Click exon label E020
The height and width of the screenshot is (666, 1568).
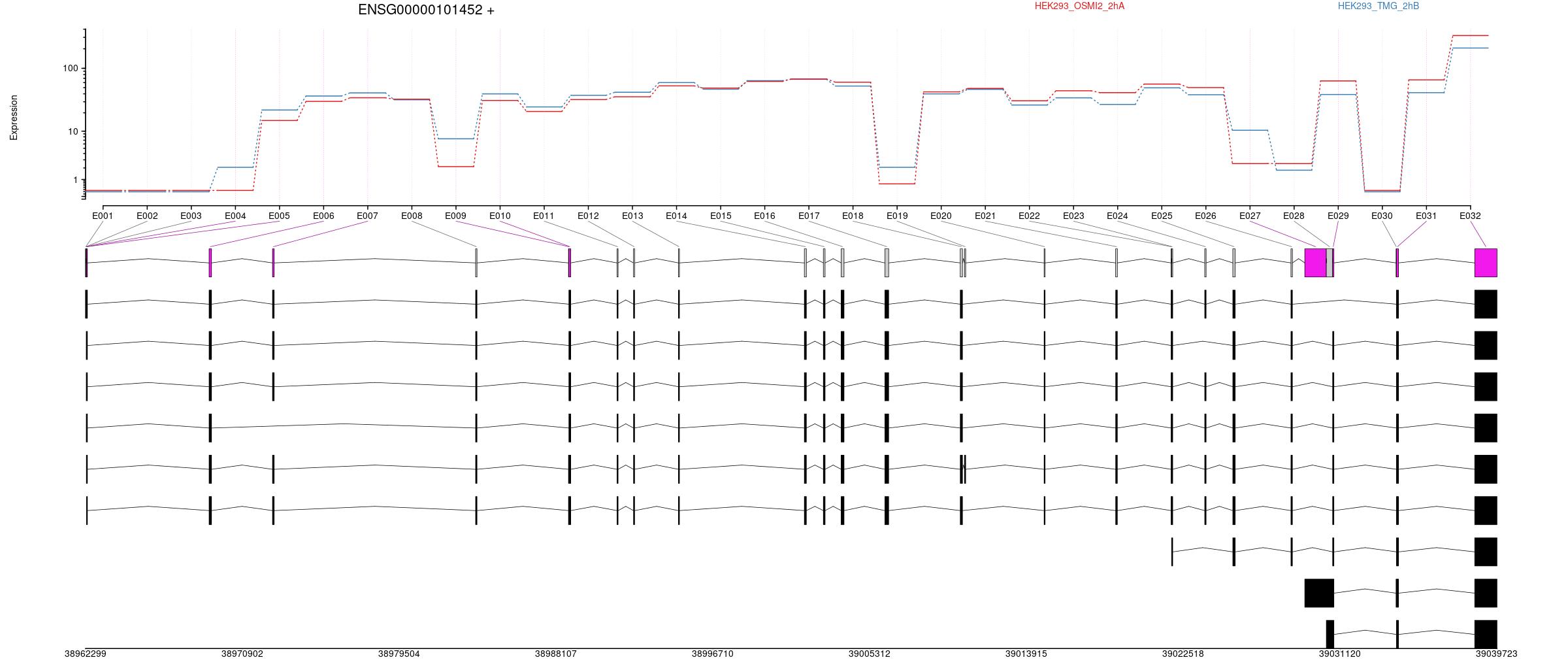tap(941, 216)
